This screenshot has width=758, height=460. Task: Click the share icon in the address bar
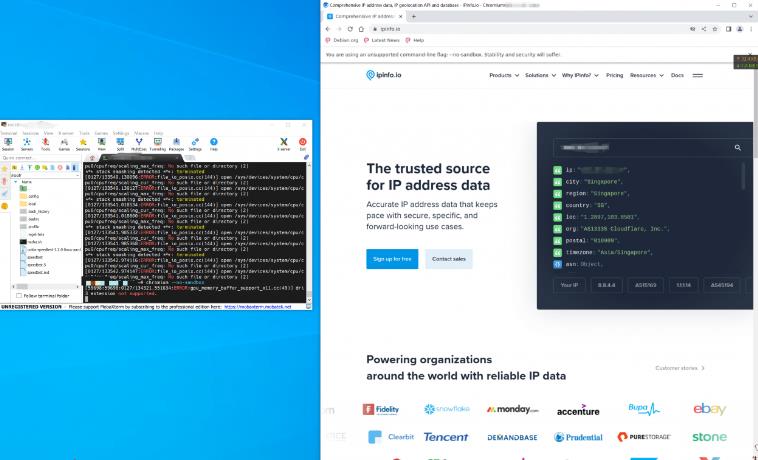click(704, 29)
